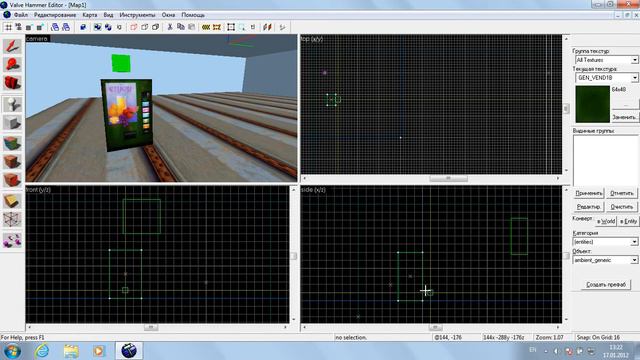Select the Clipping tool
The image size is (640, 360).
click(12, 201)
